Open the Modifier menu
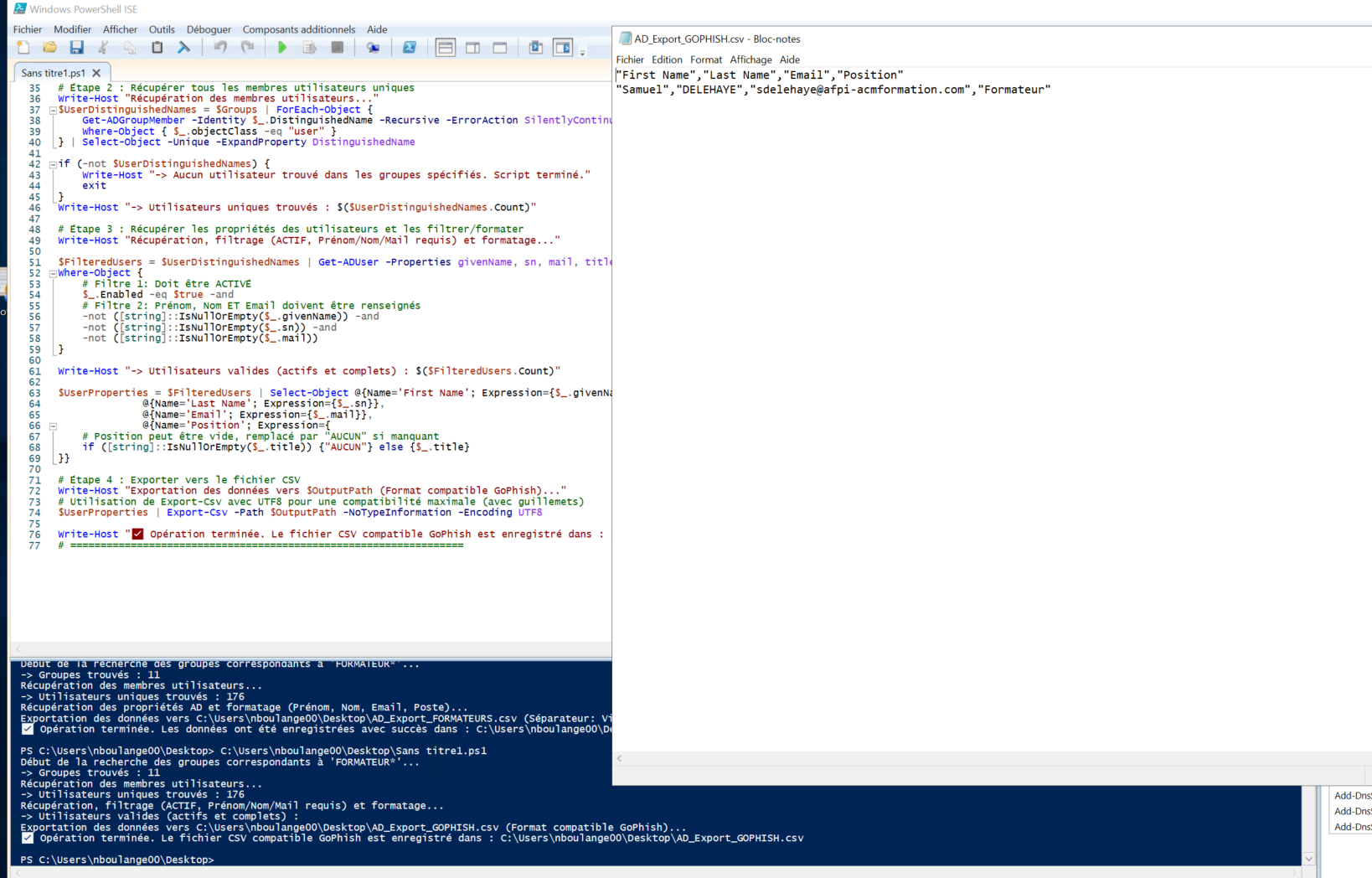Image resolution: width=1372 pixels, height=878 pixels. [72, 29]
